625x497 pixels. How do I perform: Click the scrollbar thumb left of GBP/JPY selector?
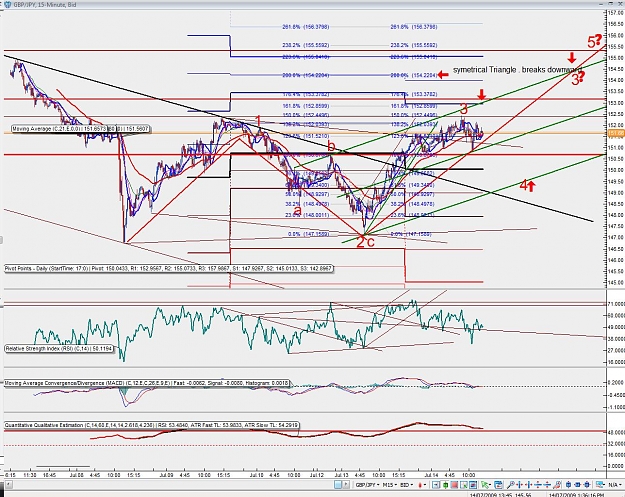coord(338,485)
